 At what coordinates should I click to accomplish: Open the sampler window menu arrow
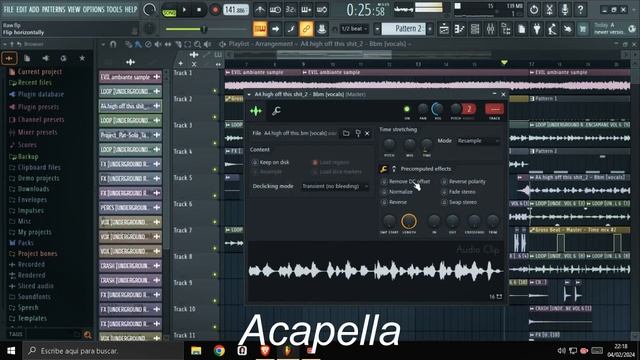pyautogui.click(x=249, y=94)
